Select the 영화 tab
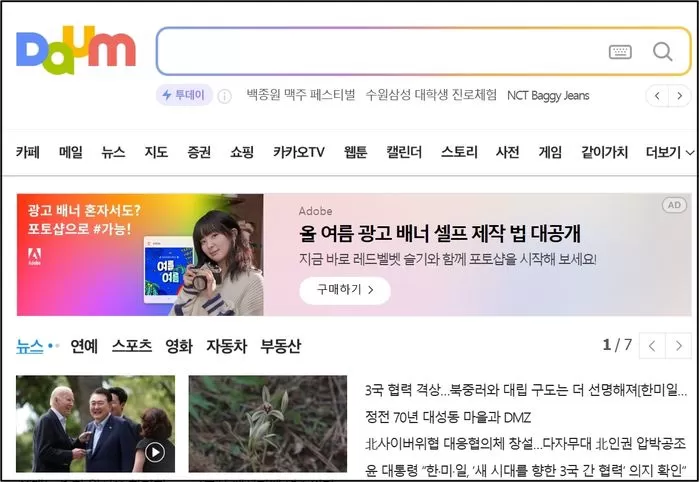699x482 pixels. pyautogui.click(x=179, y=346)
